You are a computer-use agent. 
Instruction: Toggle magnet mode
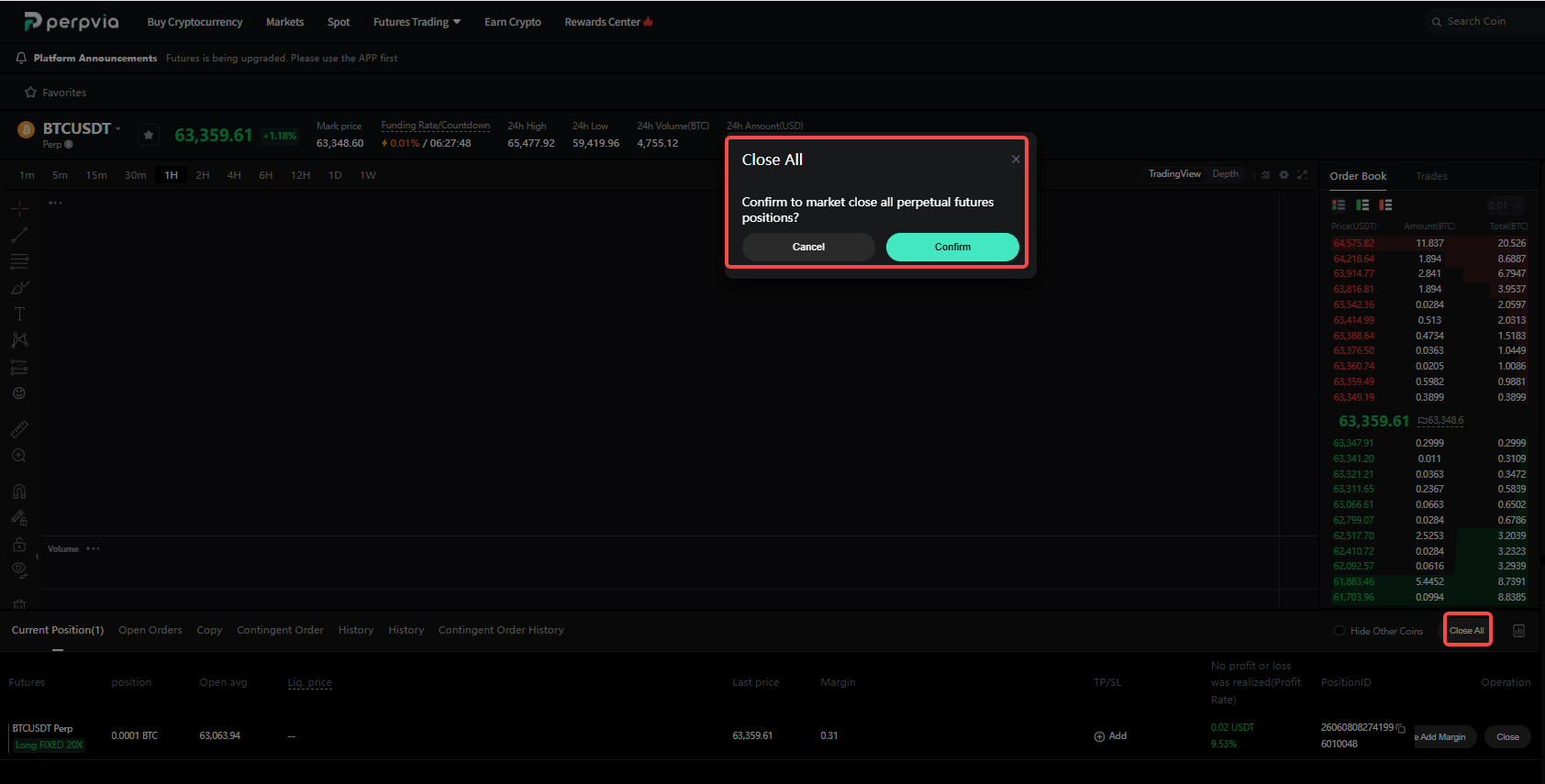[x=19, y=491]
